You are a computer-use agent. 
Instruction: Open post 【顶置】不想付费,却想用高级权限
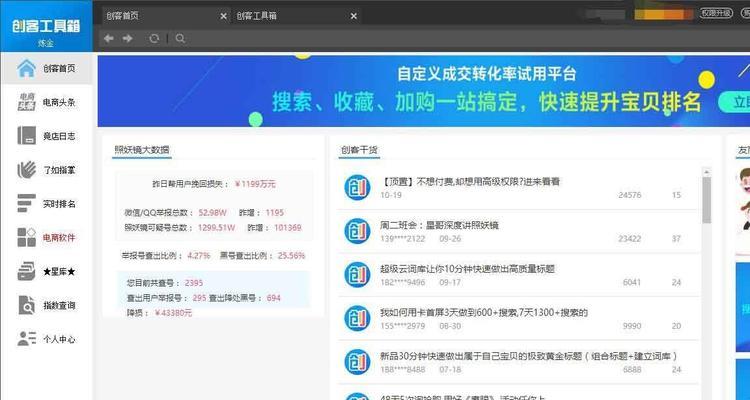point(470,182)
